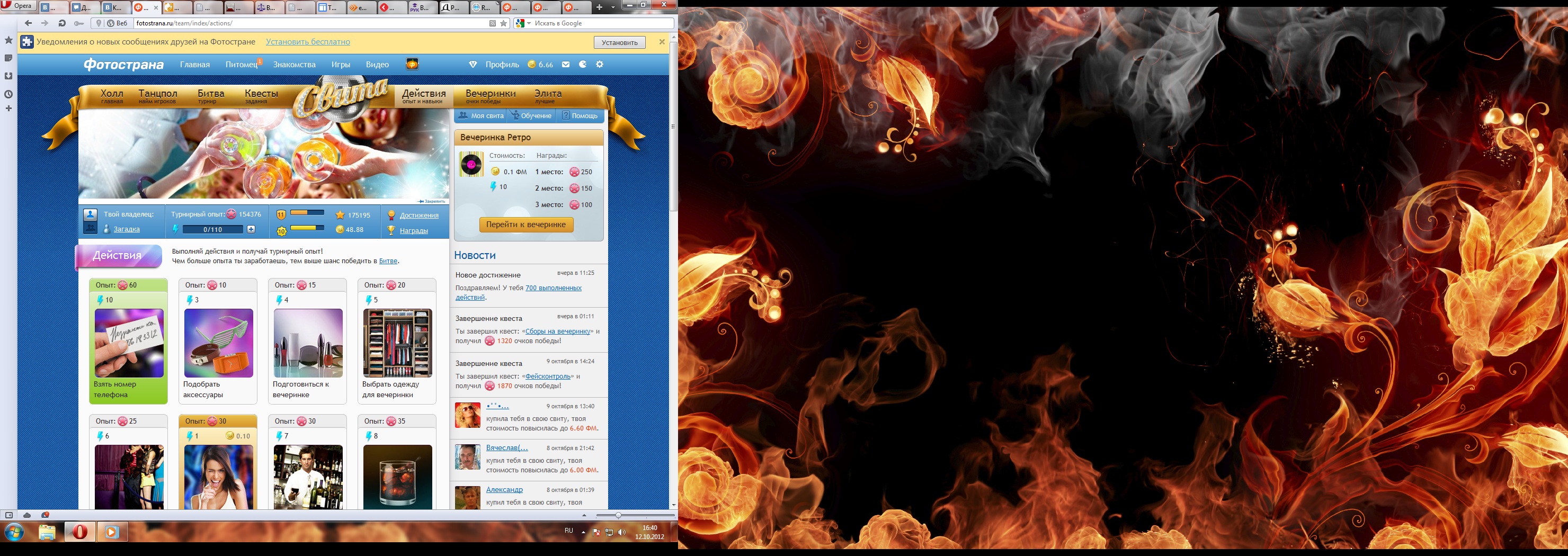This screenshot has height=556, width=1568.
Task: Click the Перейти к вечеринке button
Action: point(526,225)
